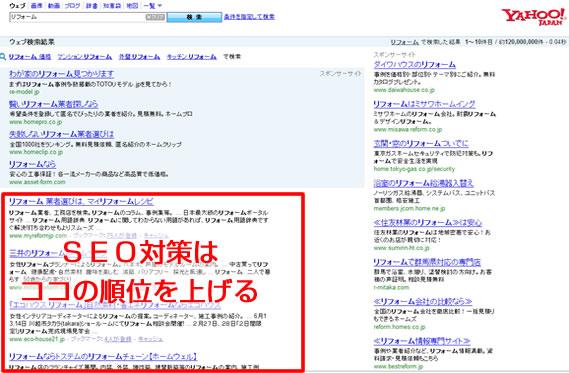Image resolution: width=569 pixels, height=373 pixels.
Task: Select the 地図 search tab
Action: pos(132,6)
